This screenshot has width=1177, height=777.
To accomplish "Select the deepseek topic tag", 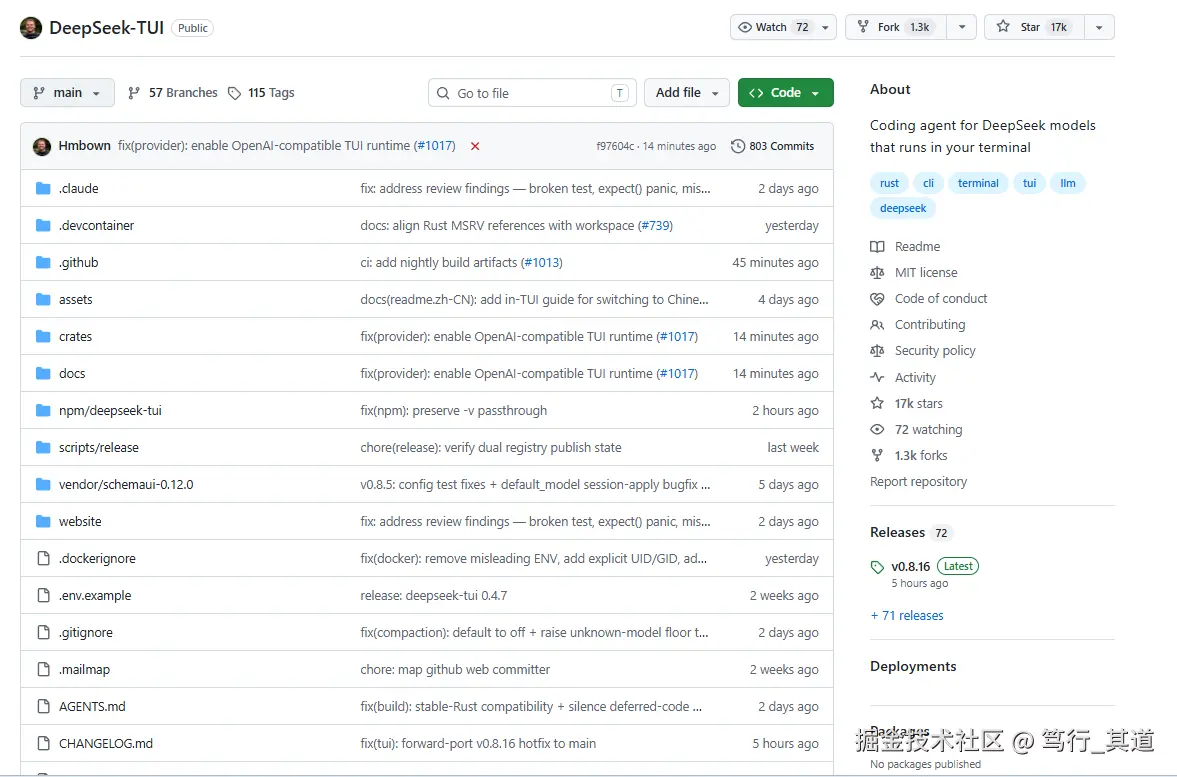I will click(903, 208).
